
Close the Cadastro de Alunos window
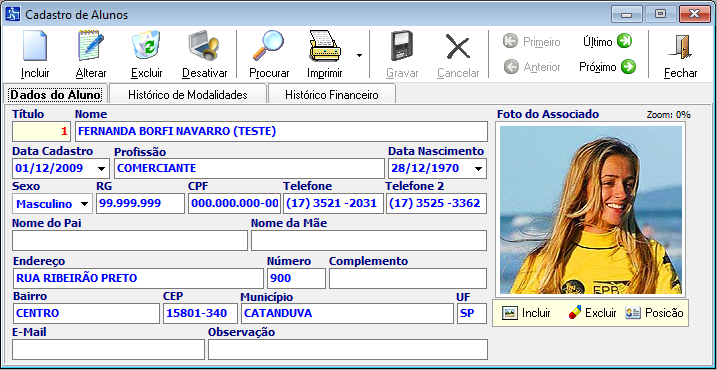coord(694,14)
